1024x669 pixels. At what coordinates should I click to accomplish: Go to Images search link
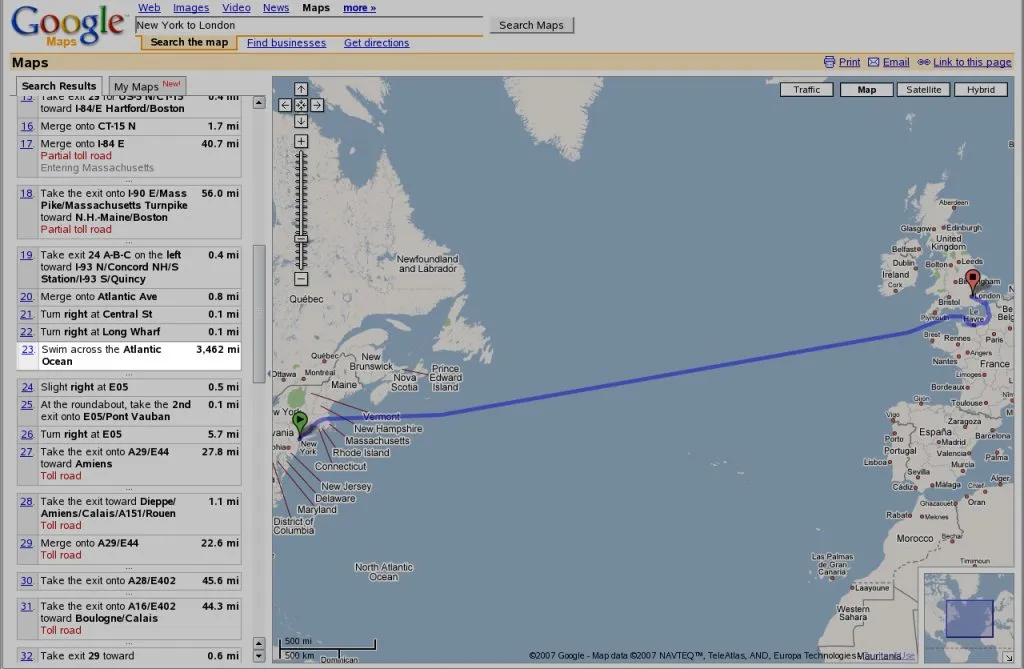point(191,8)
